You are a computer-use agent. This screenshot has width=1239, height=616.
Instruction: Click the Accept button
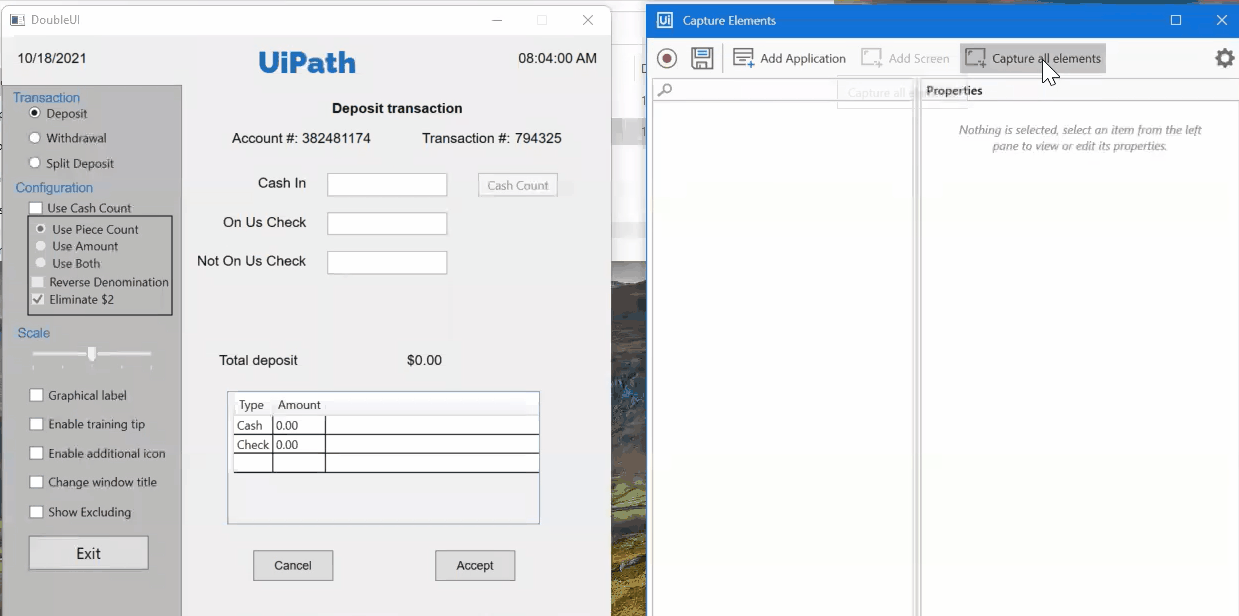[x=475, y=565]
